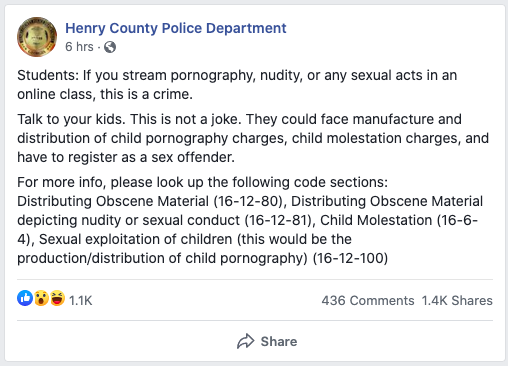The height and width of the screenshot is (366, 508).
Task: Click the Share button label
Action: (279, 341)
